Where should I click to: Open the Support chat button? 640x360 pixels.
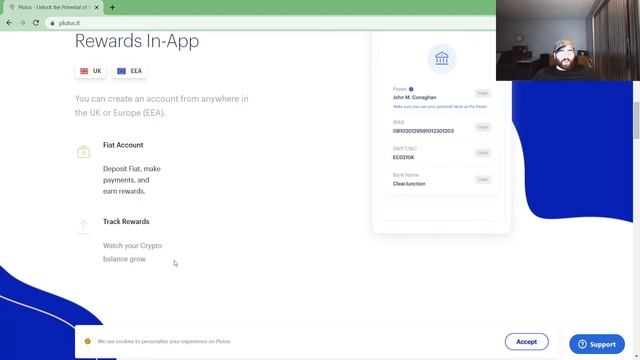(x=597, y=344)
